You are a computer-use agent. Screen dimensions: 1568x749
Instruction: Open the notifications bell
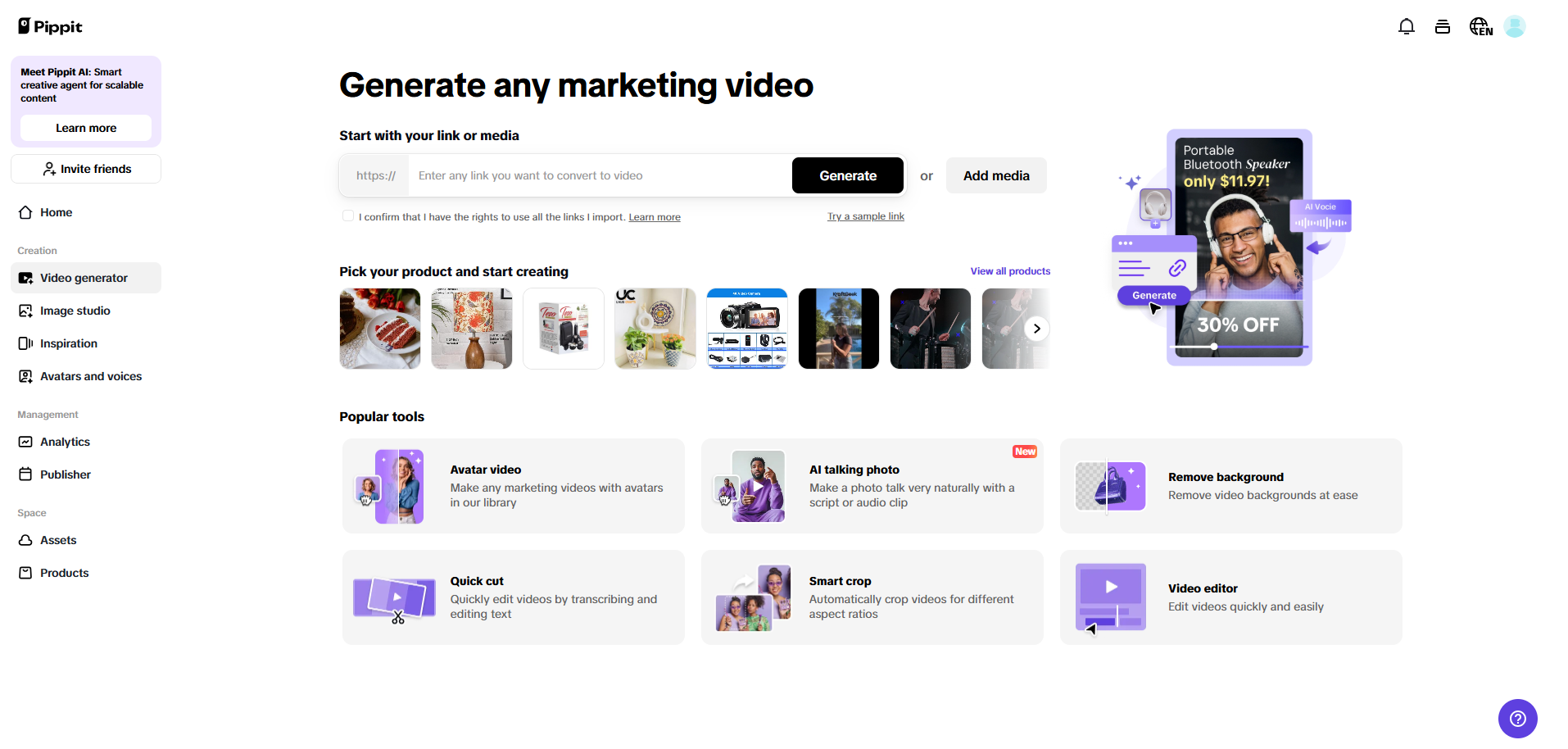pos(1407,27)
